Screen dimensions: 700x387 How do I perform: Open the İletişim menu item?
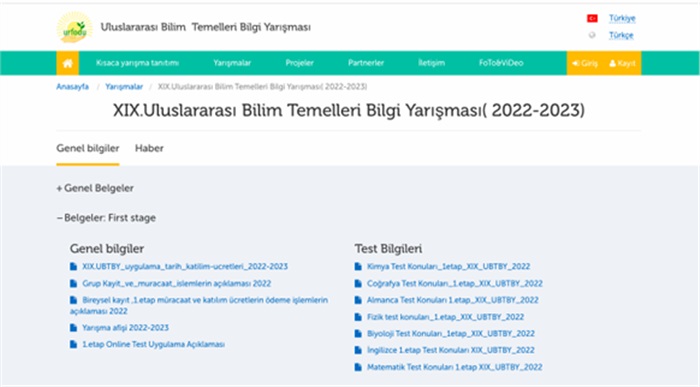(431, 63)
